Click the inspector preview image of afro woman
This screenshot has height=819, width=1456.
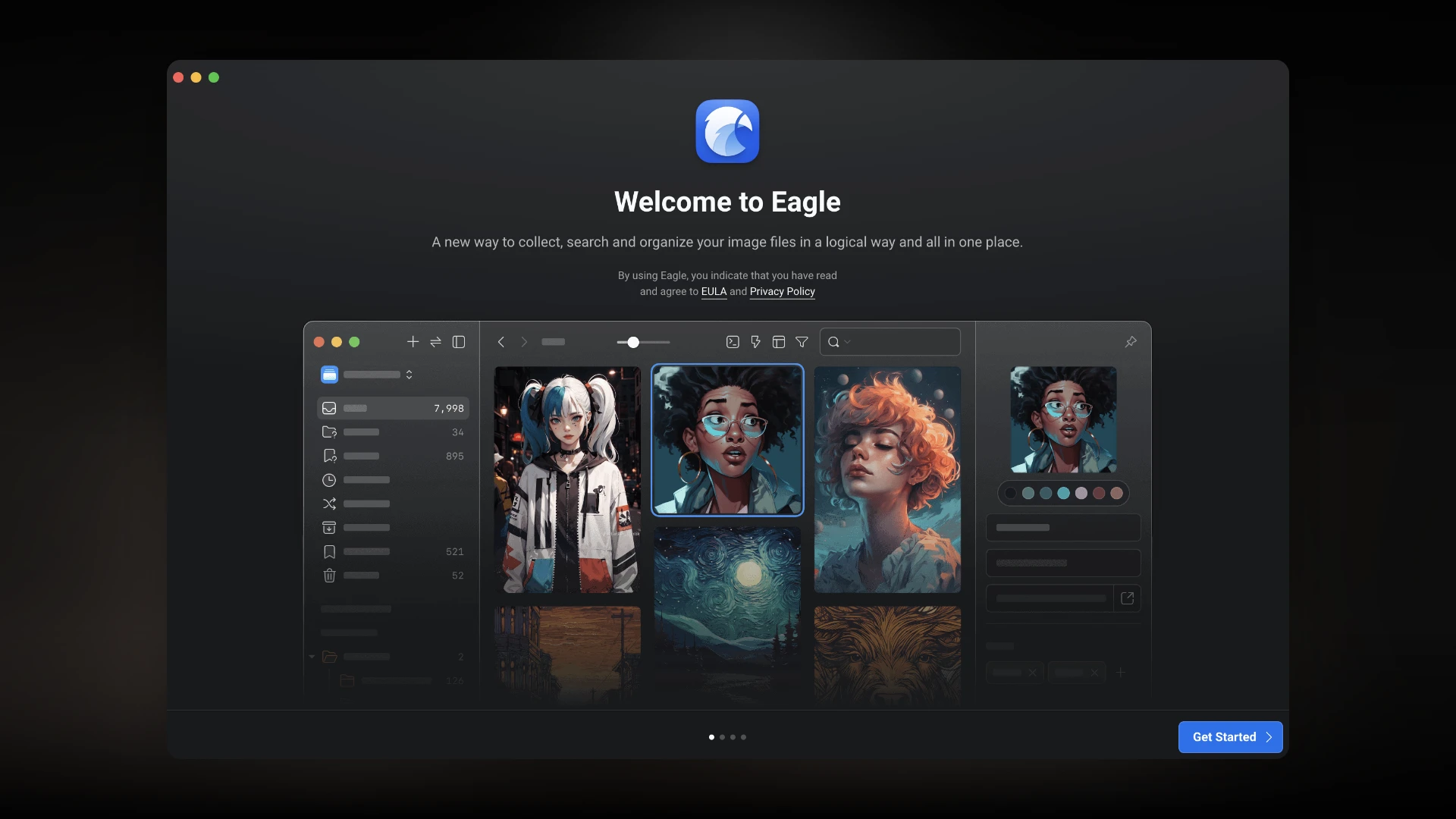point(1063,419)
